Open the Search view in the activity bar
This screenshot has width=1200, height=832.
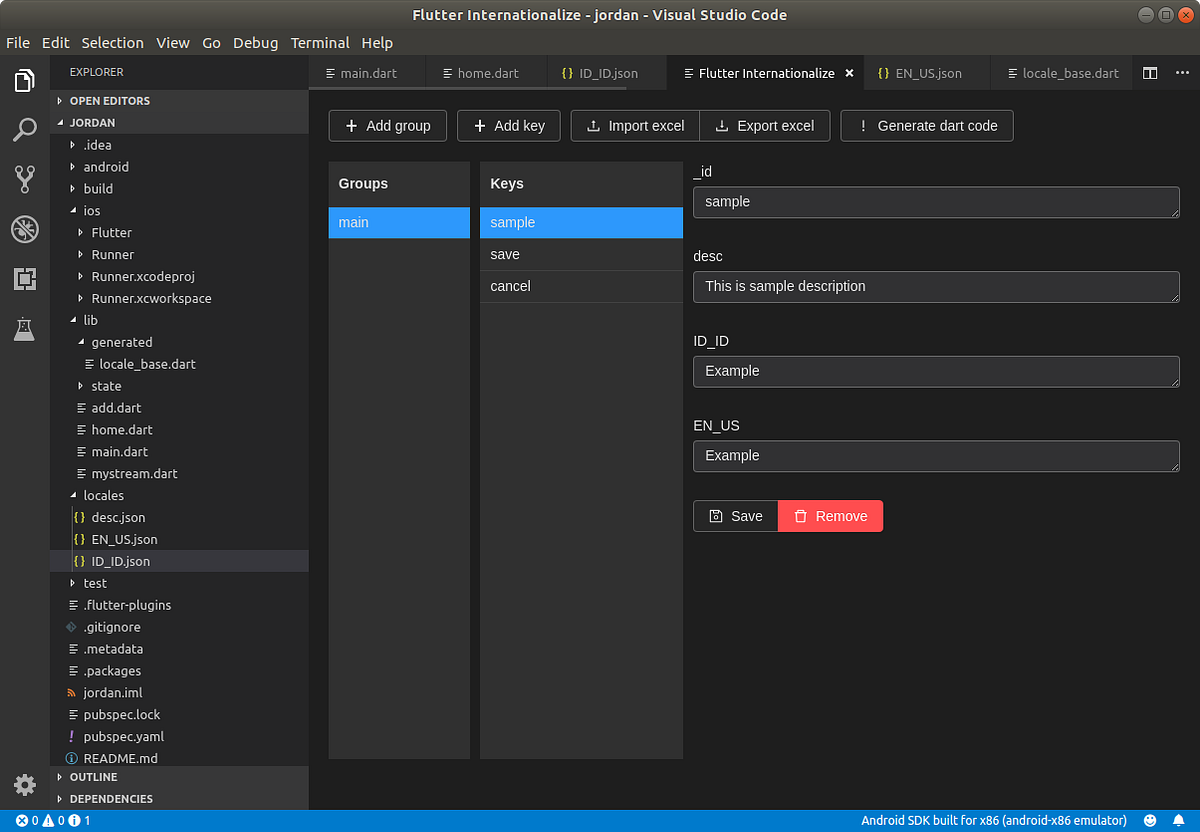[25, 130]
